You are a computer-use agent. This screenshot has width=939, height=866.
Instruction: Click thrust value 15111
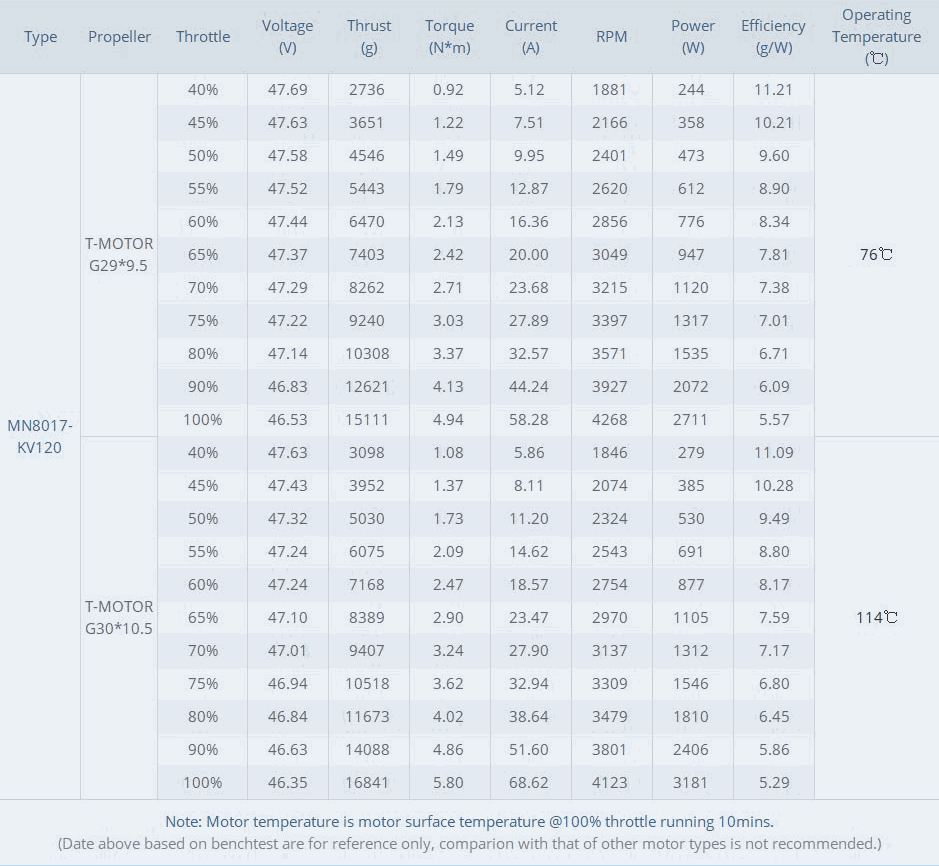point(367,419)
